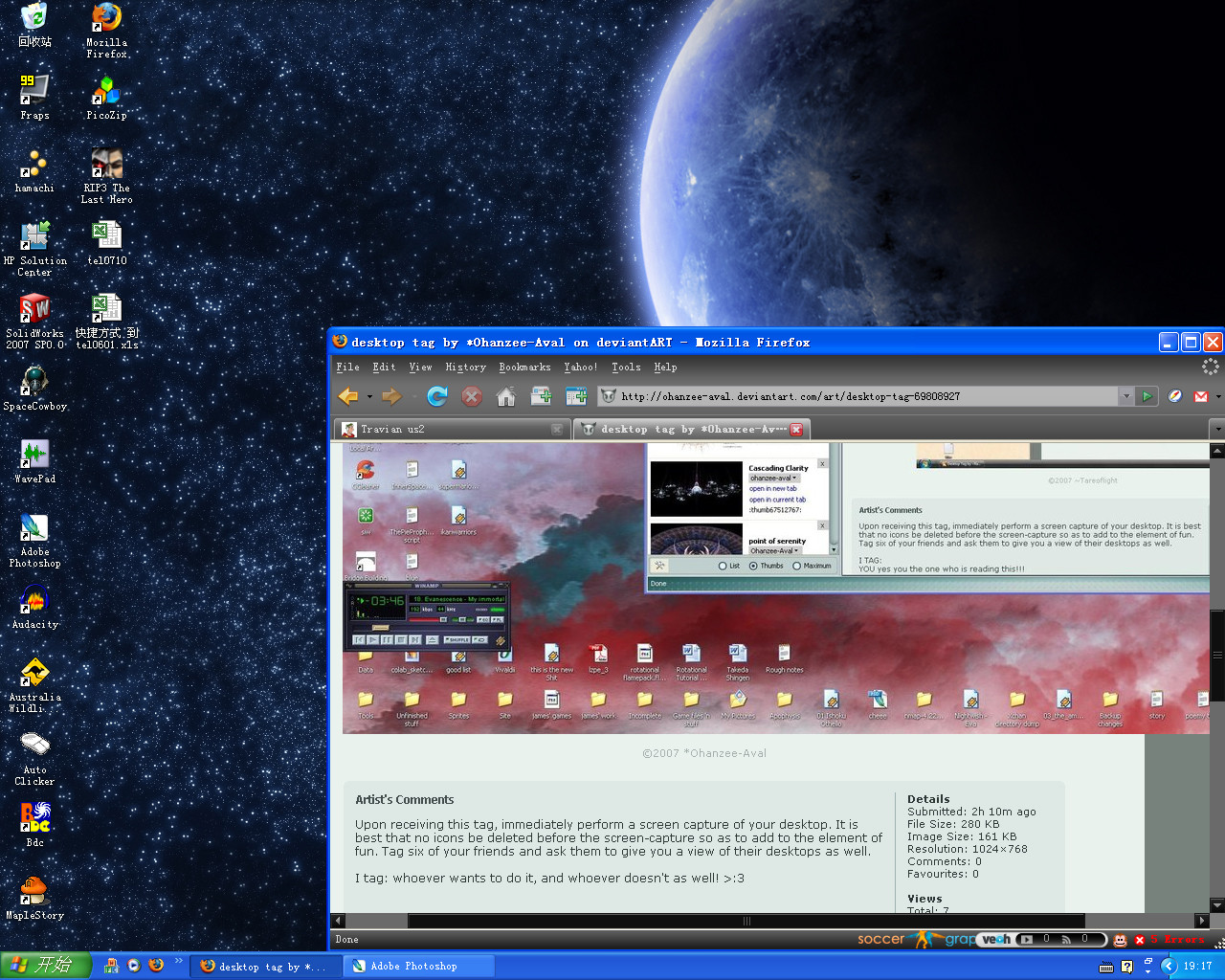Open the Tools menu
Image resolution: width=1225 pixels, height=980 pixels.
(627, 367)
